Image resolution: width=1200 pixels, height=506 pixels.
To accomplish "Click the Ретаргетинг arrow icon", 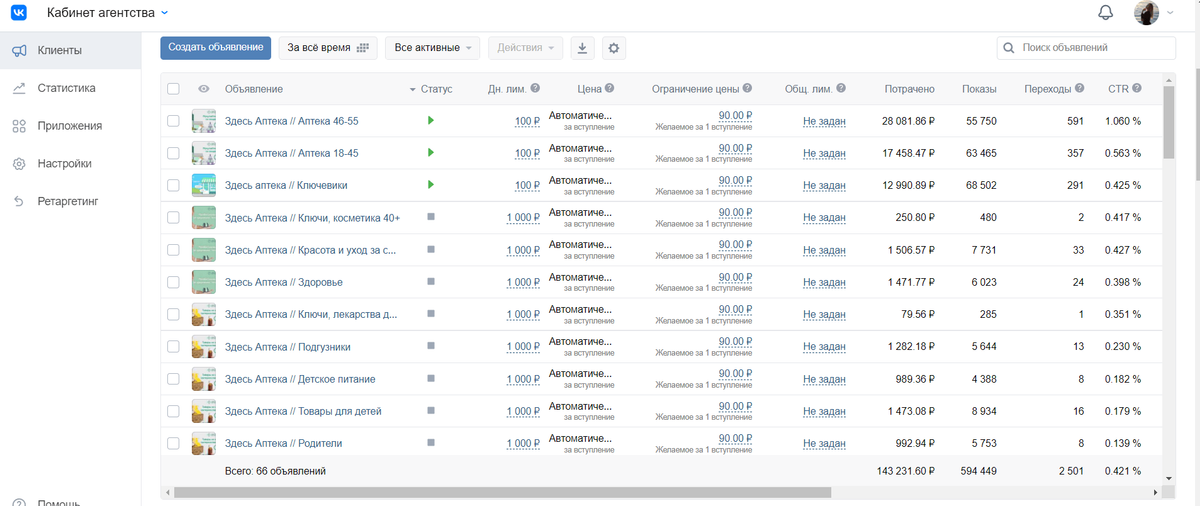I will tap(19, 202).
